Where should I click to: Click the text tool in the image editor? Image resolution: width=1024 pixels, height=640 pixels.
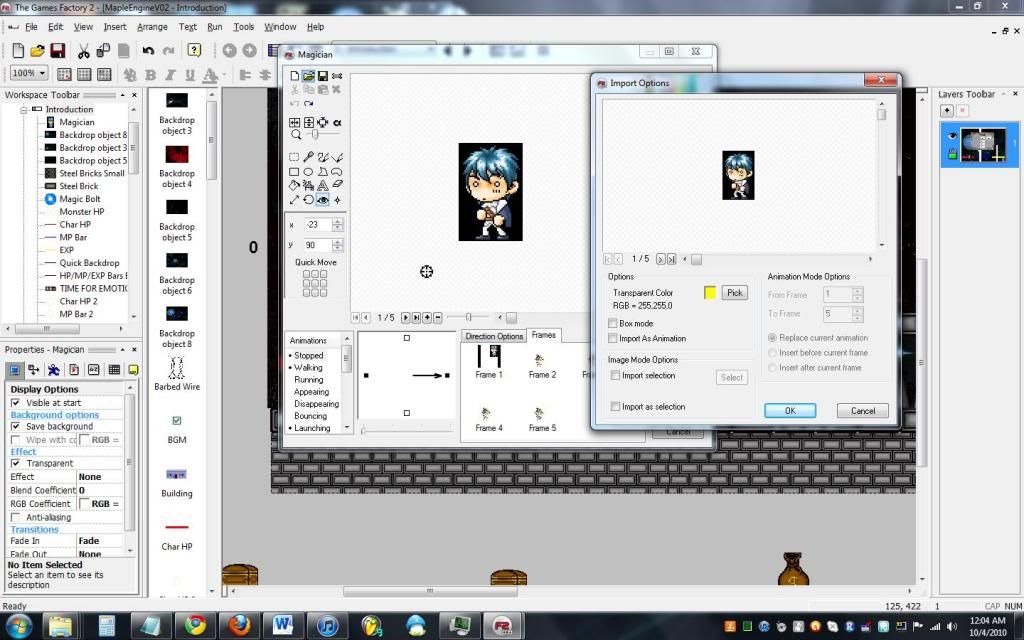[x=323, y=185]
